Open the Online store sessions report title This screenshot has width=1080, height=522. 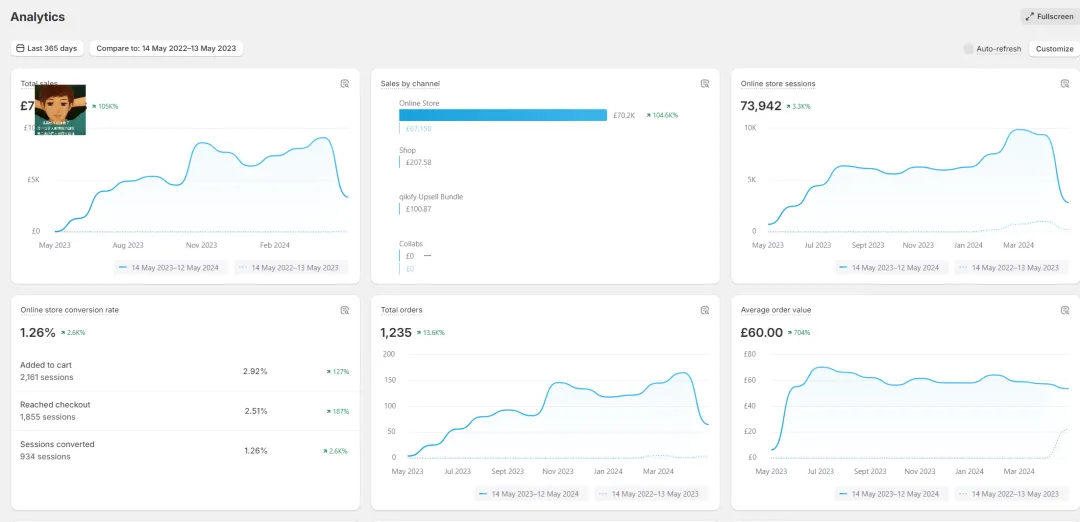tap(778, 84)
